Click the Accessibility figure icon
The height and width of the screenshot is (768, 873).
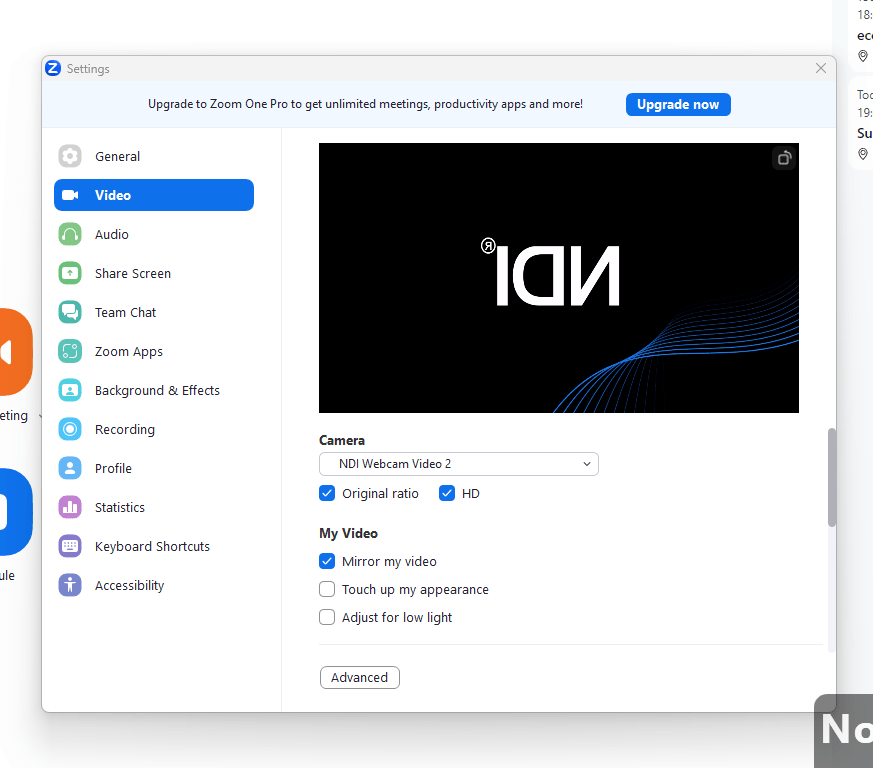pos(70,585)
